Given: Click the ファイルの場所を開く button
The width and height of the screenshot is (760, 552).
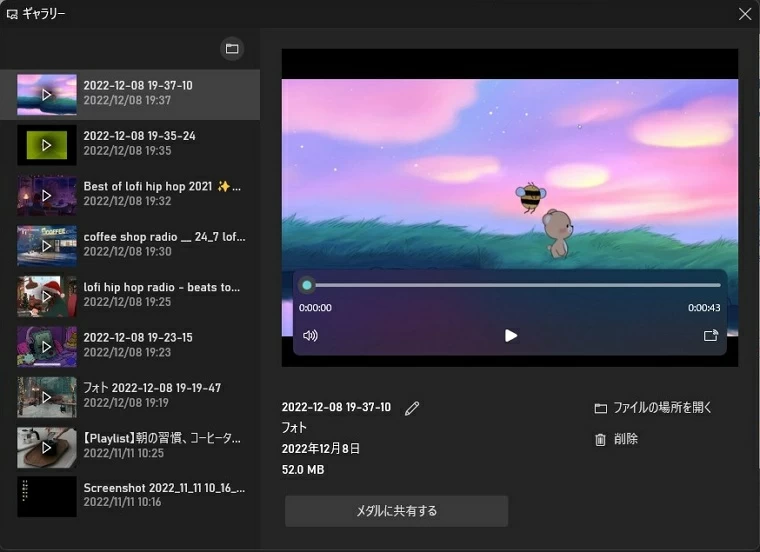Looking at the screenshot, I should coord(653,408).
